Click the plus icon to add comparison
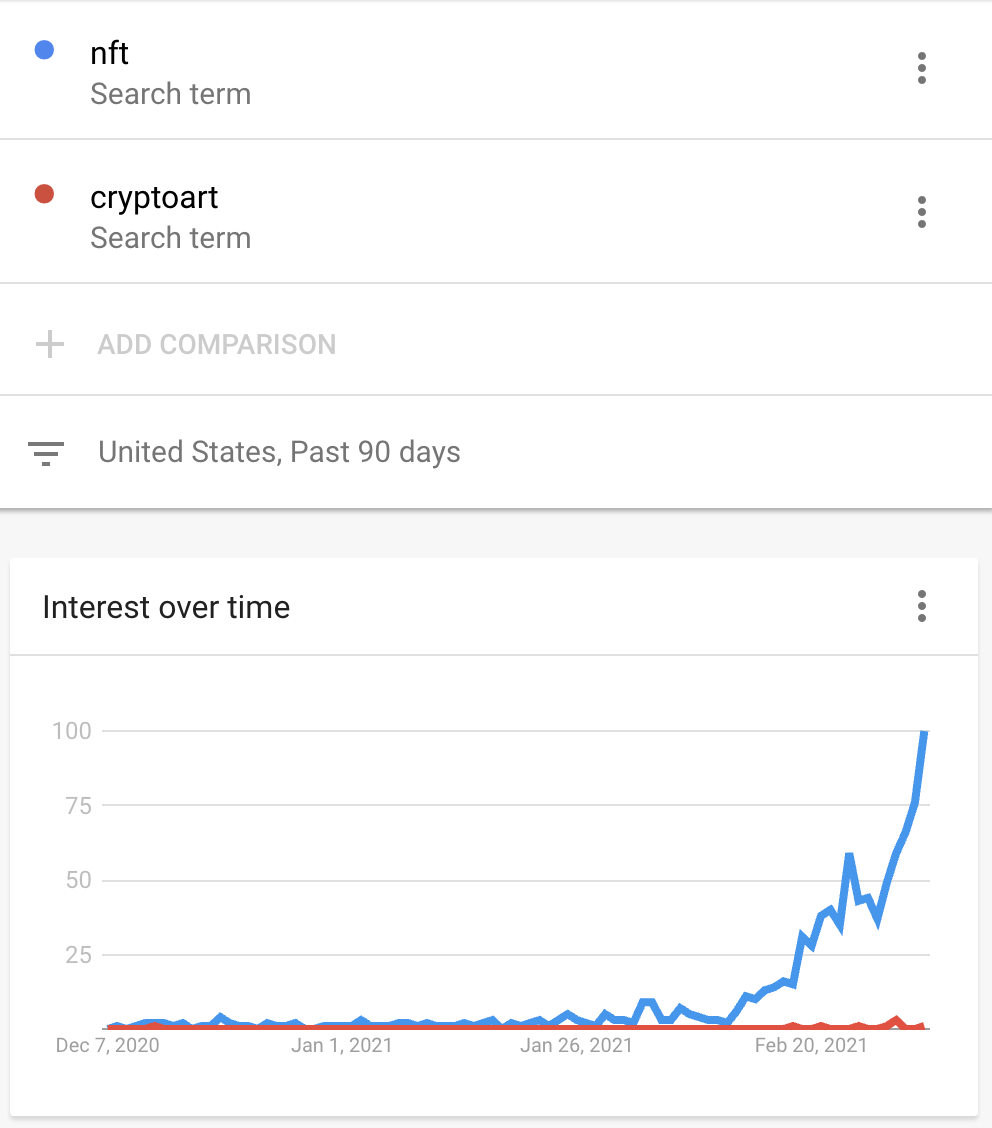Image resolution: width=992 pixels, height=1128 pixels. click(50, 344)
